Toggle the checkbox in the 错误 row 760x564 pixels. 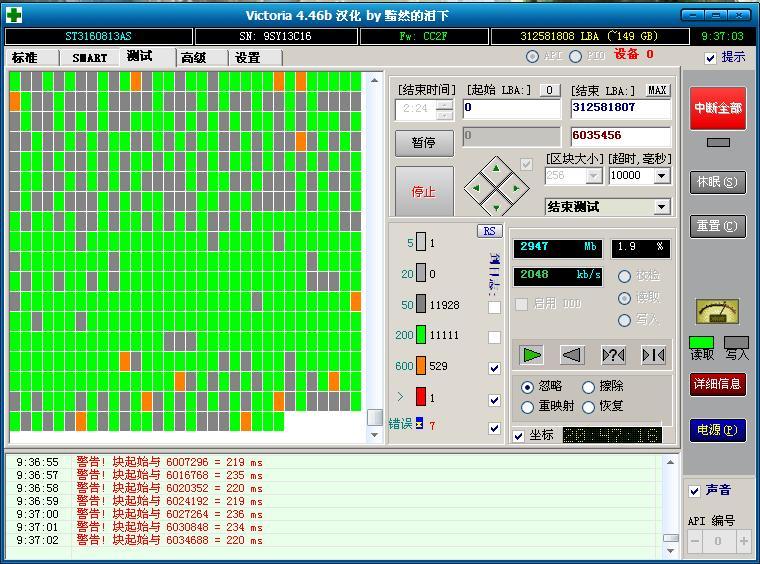(494, 428)
